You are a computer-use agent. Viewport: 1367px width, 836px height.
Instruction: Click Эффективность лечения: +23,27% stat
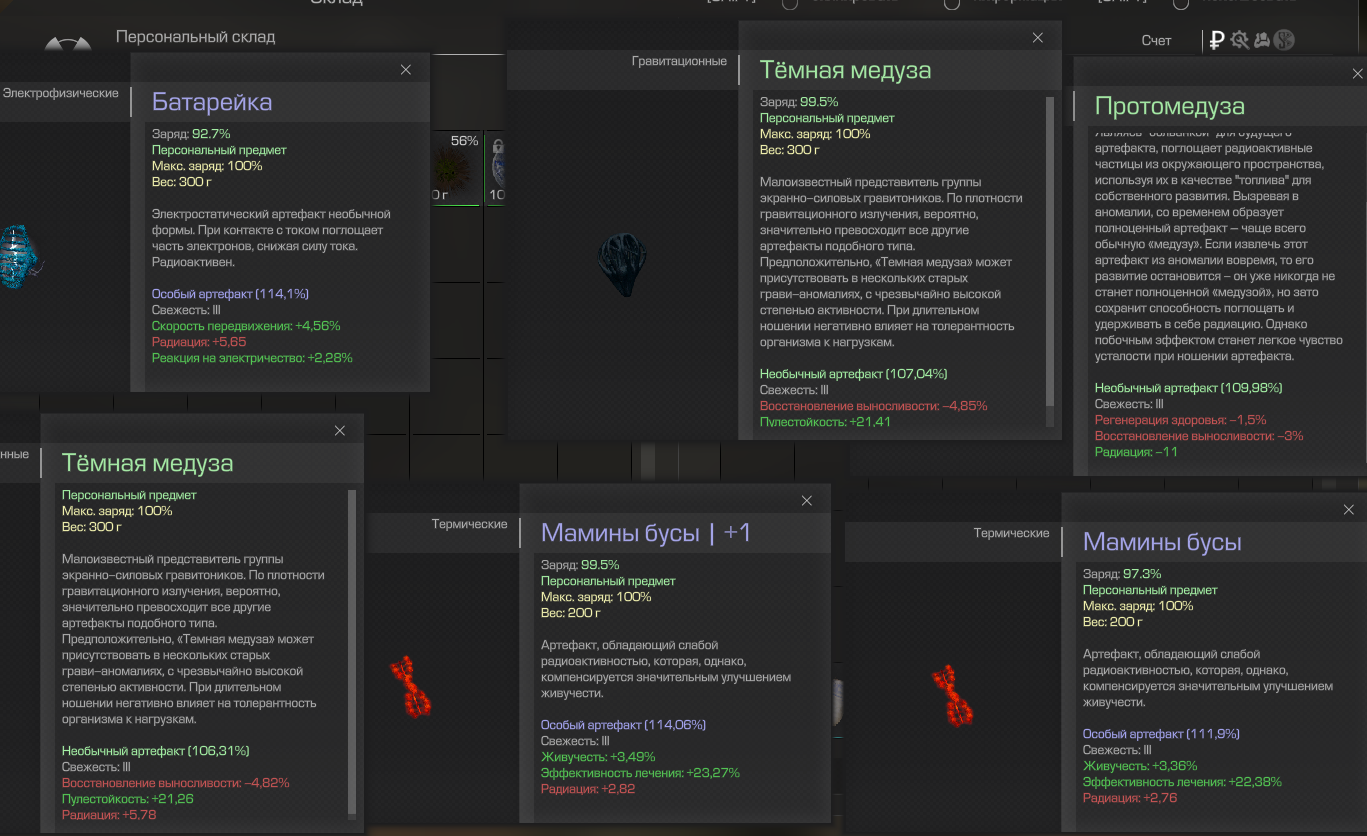tap(640, 773)
